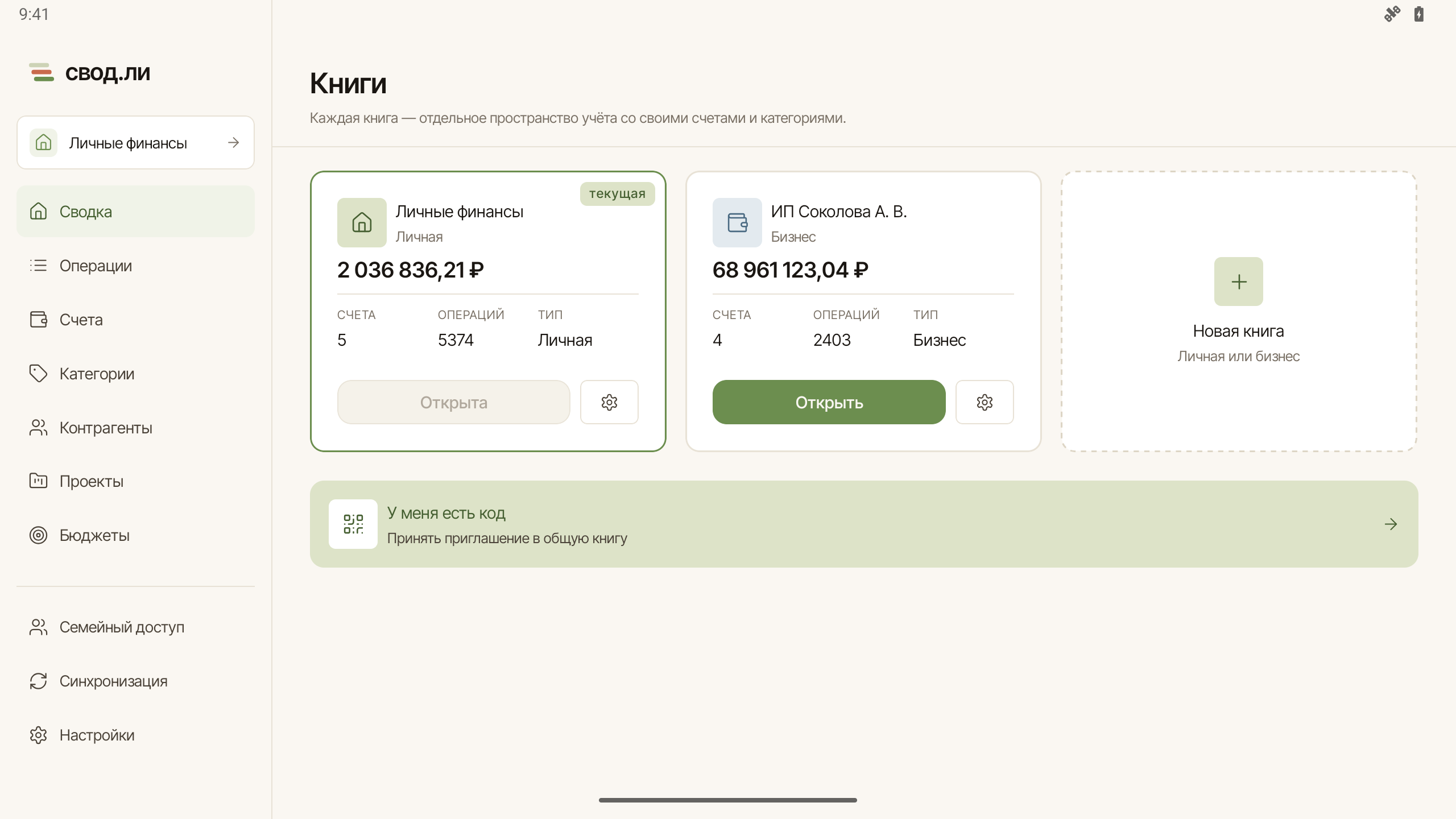Click the wallet icon on the ИП Соколова card
Screen dimensions: 1456x819
point(737,222)
